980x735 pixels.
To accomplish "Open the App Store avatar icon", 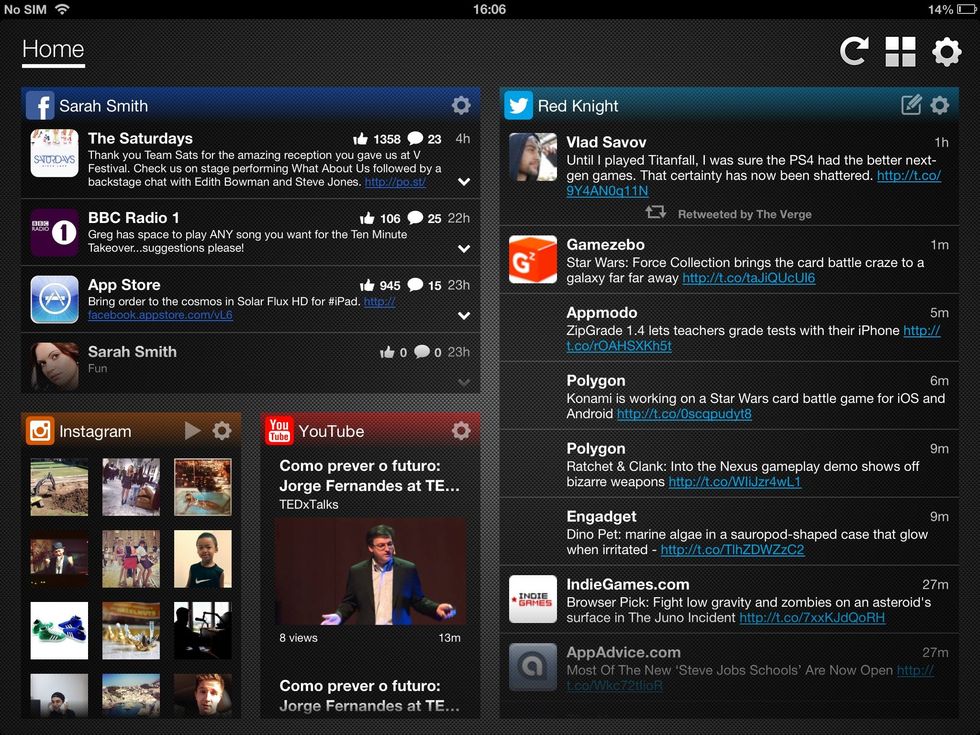I will point(54,299).
